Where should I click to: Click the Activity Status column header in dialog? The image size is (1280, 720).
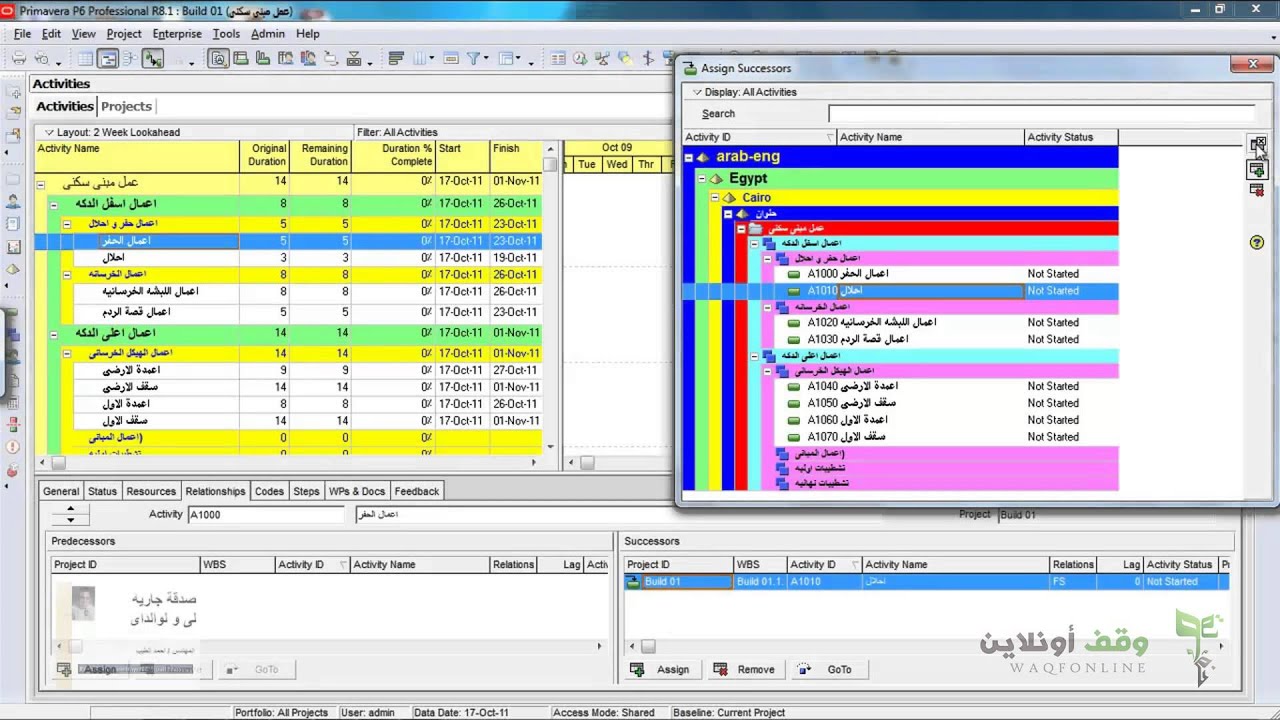coord(1071,137)
